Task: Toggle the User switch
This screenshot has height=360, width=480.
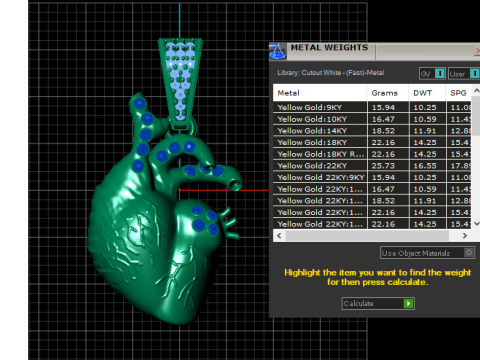Action: pos(464,74)
